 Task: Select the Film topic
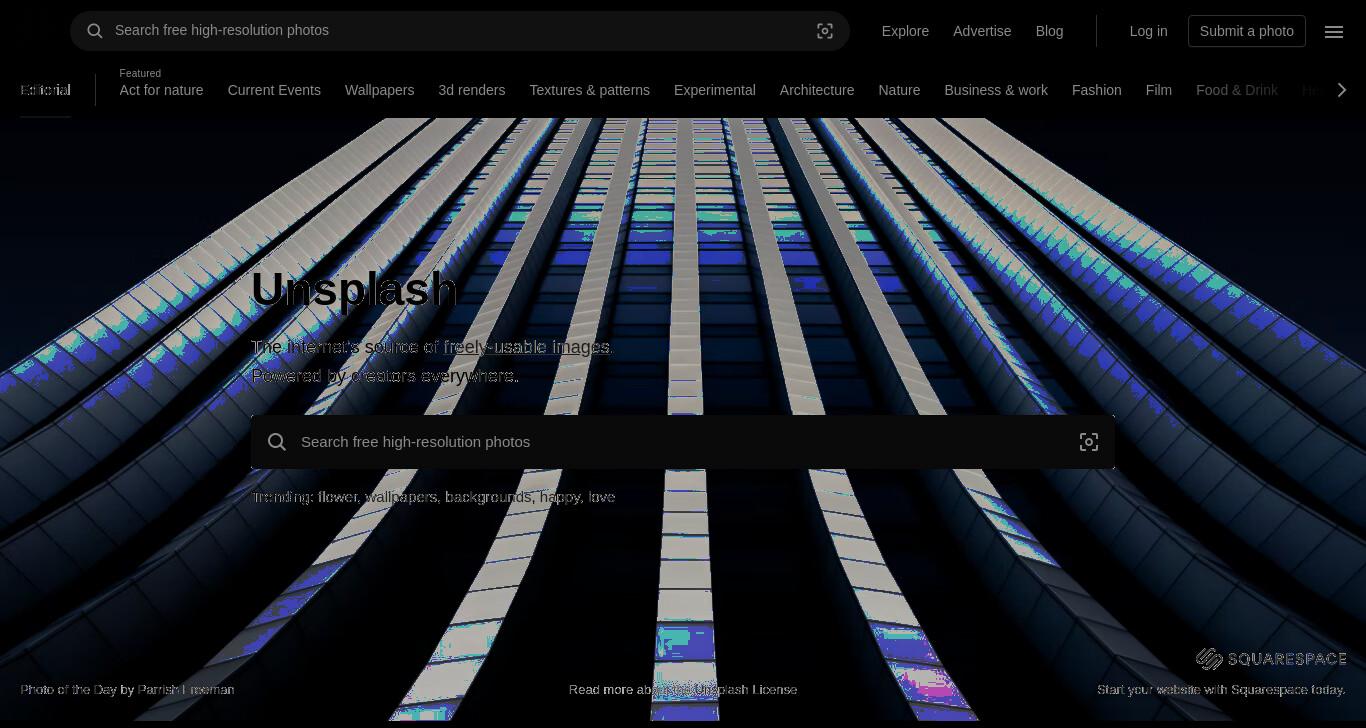(1158, 90)
